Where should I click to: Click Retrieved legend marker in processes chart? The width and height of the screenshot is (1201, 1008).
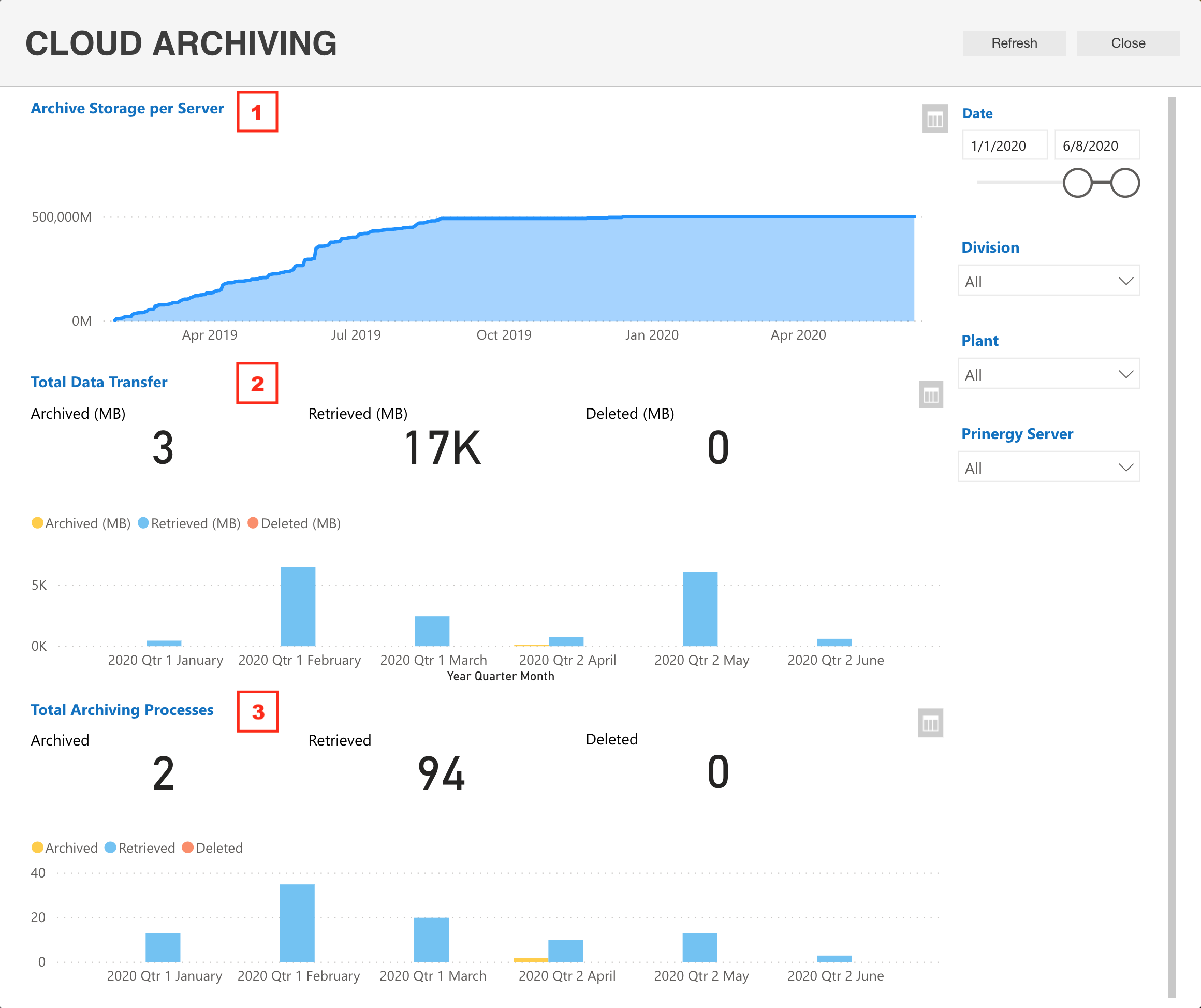[110, 847]
